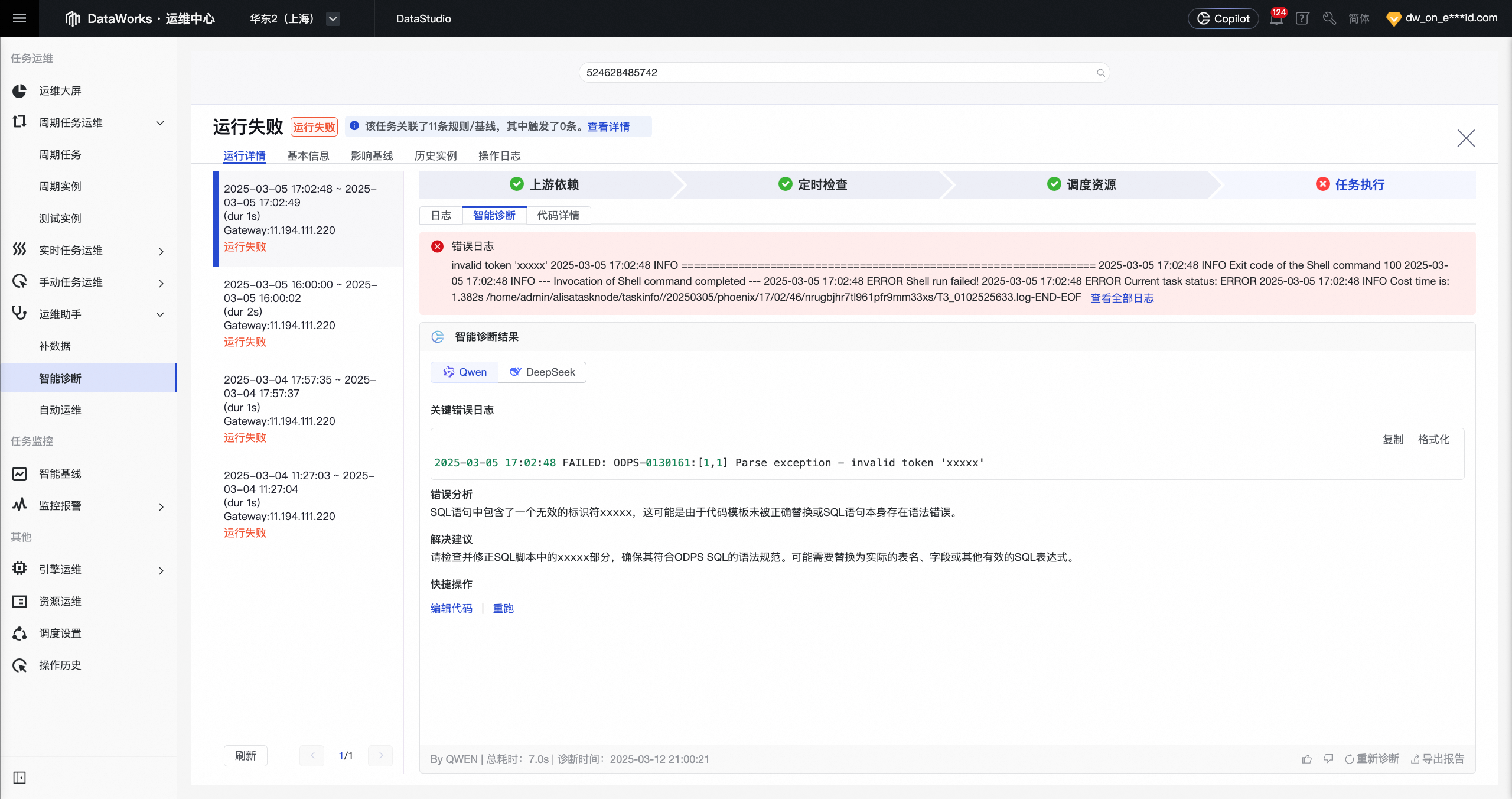Open the hamburger menu top-left

19,18
